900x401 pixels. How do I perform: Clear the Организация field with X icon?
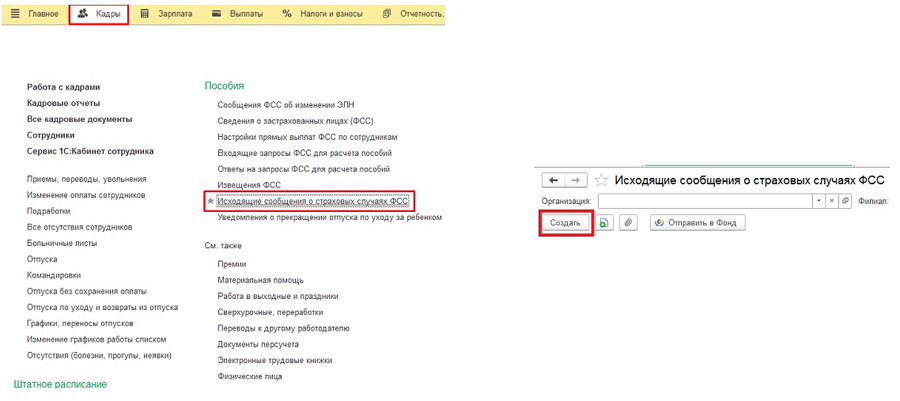[x=832, y=201]
